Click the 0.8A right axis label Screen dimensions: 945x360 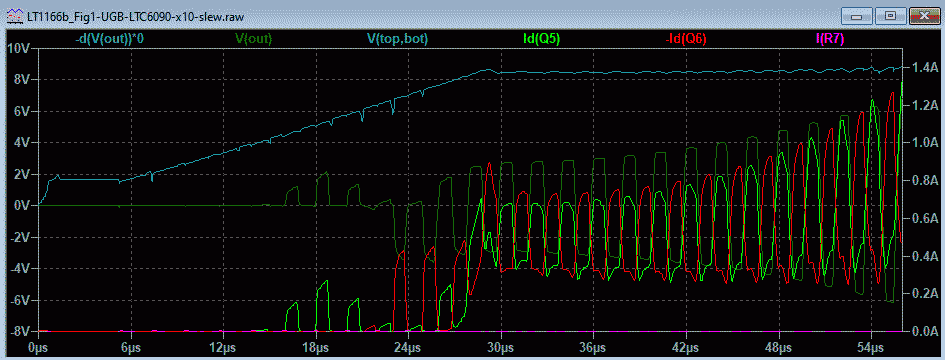tap(925, 180)
